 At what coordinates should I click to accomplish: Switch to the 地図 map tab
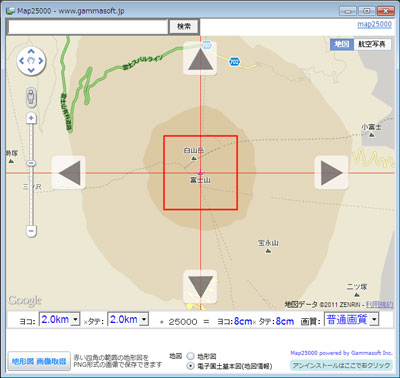(x=342, y=44)
